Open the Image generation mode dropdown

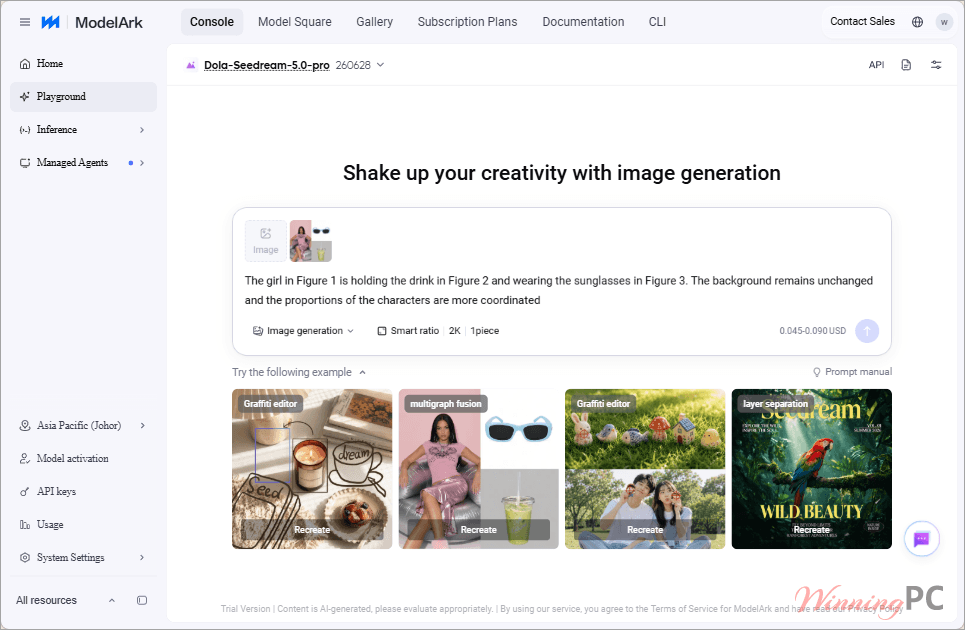pos(303,331)
